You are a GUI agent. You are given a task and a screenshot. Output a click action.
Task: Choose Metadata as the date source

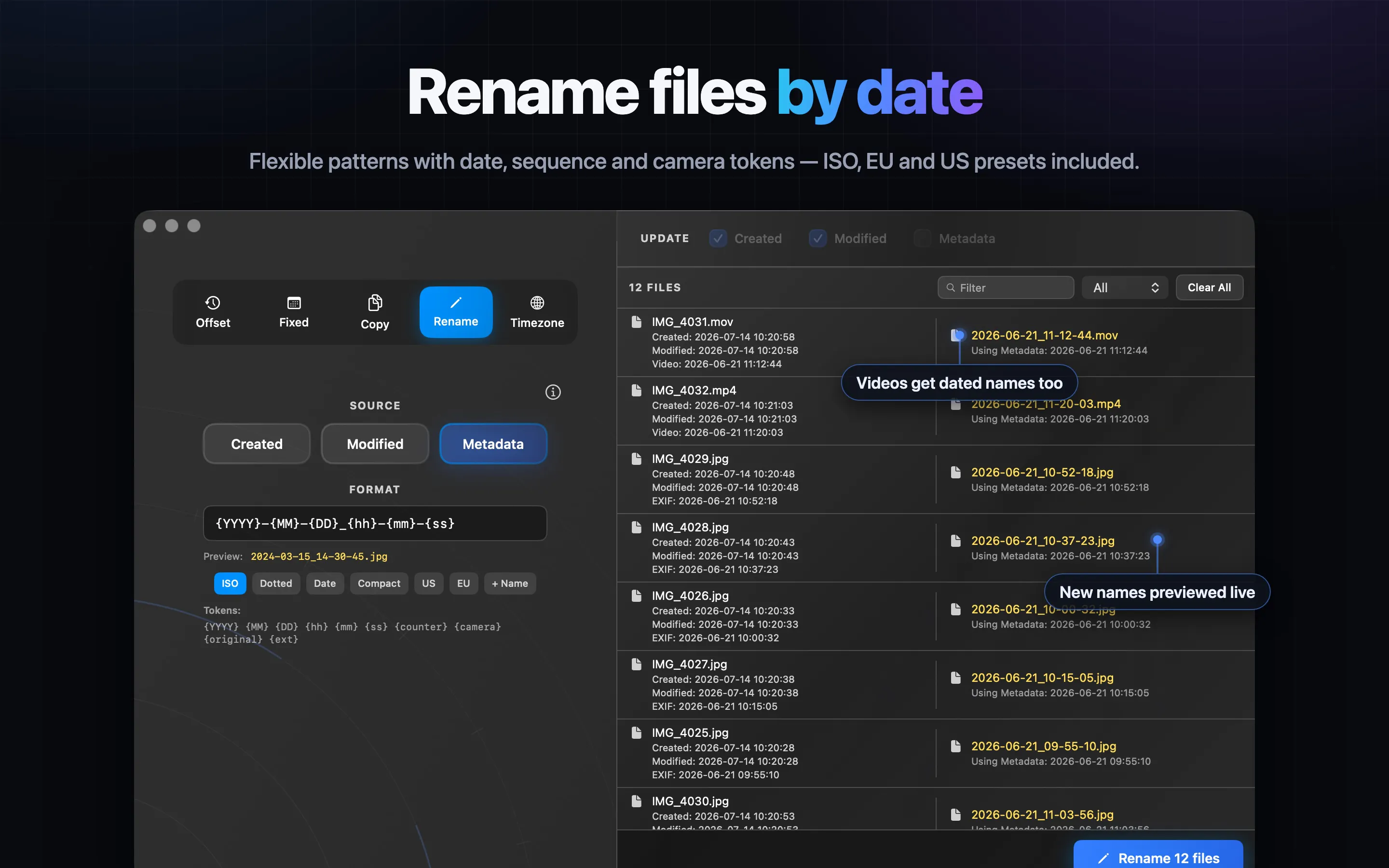coord(493,444)
